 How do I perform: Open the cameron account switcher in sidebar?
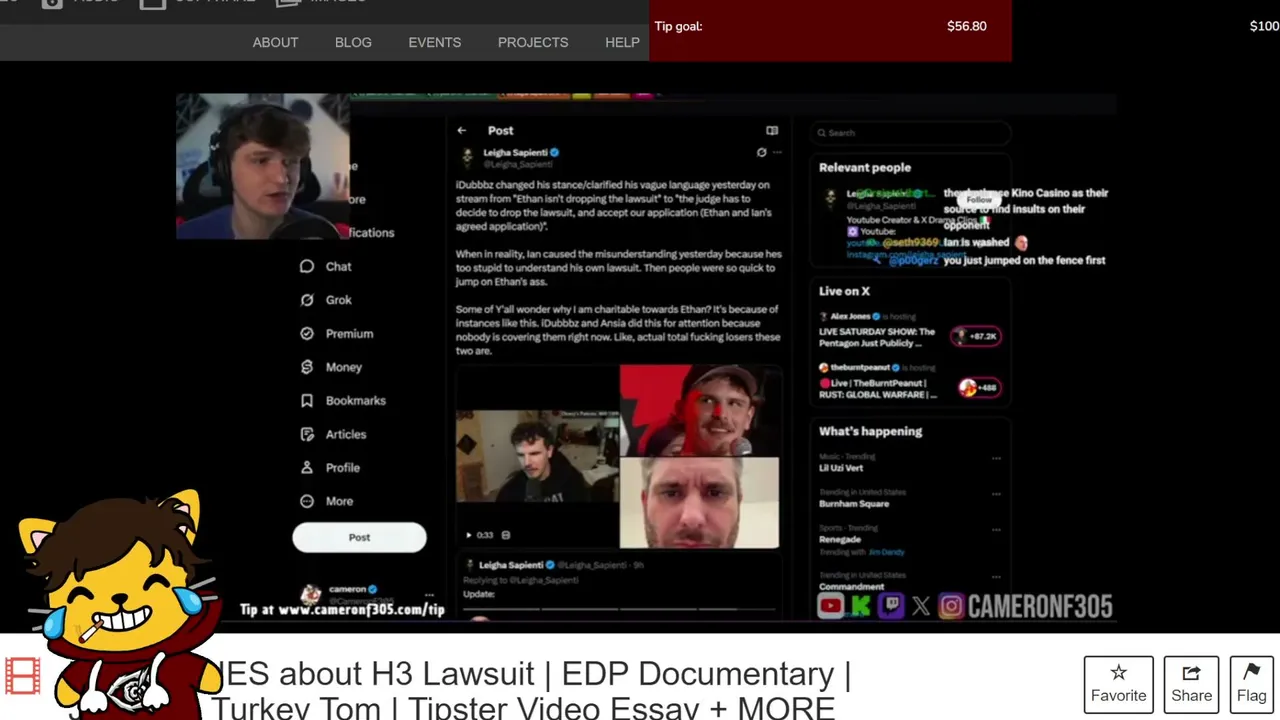point(366,594)
